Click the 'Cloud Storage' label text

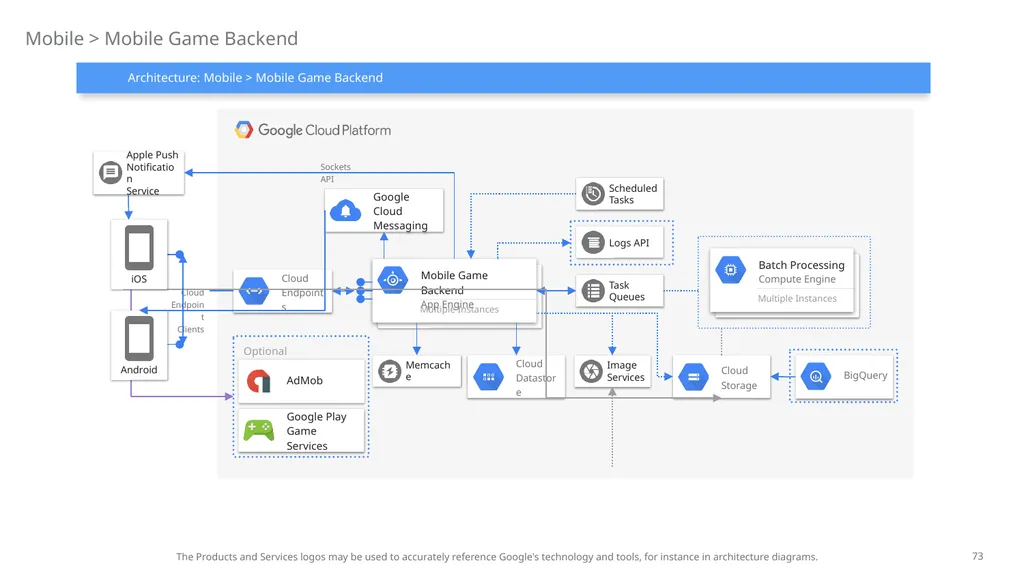pyautogui.click(x=739, y=377)
